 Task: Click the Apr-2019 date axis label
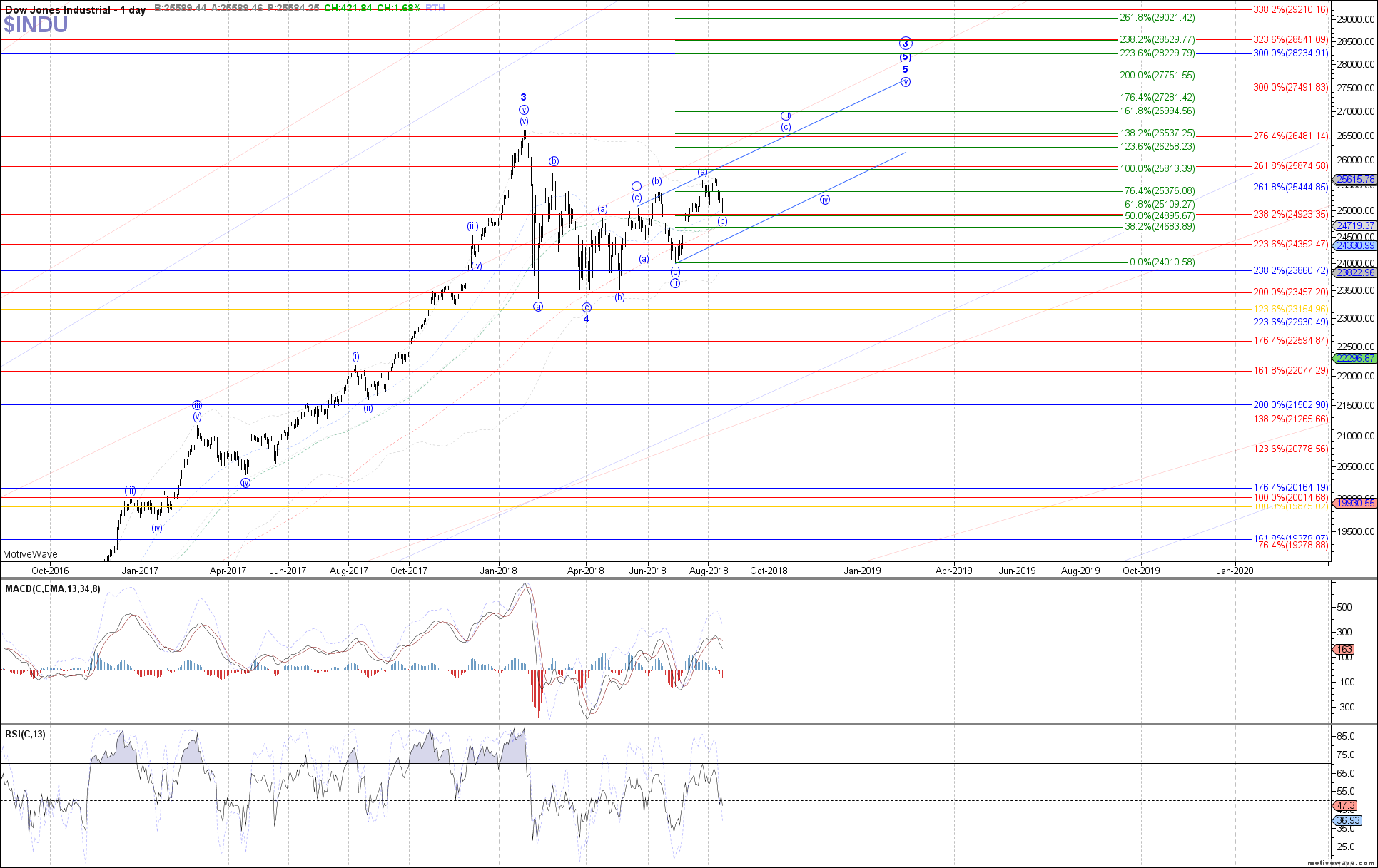pyautogui.click(x=953, y=571)
